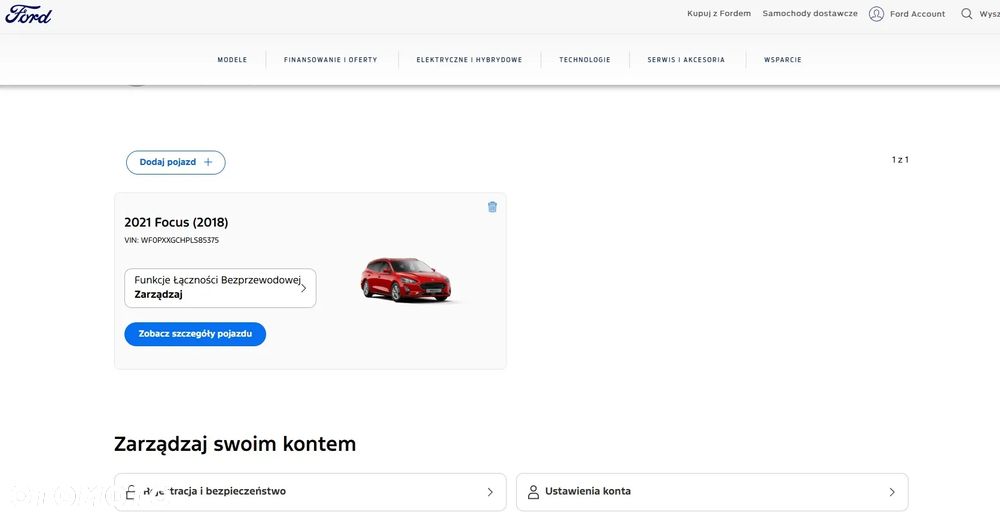This screenshot has width=1000, height=516.
Task: Click Samochody dostawcze link
Action: (x=810, y=13)
